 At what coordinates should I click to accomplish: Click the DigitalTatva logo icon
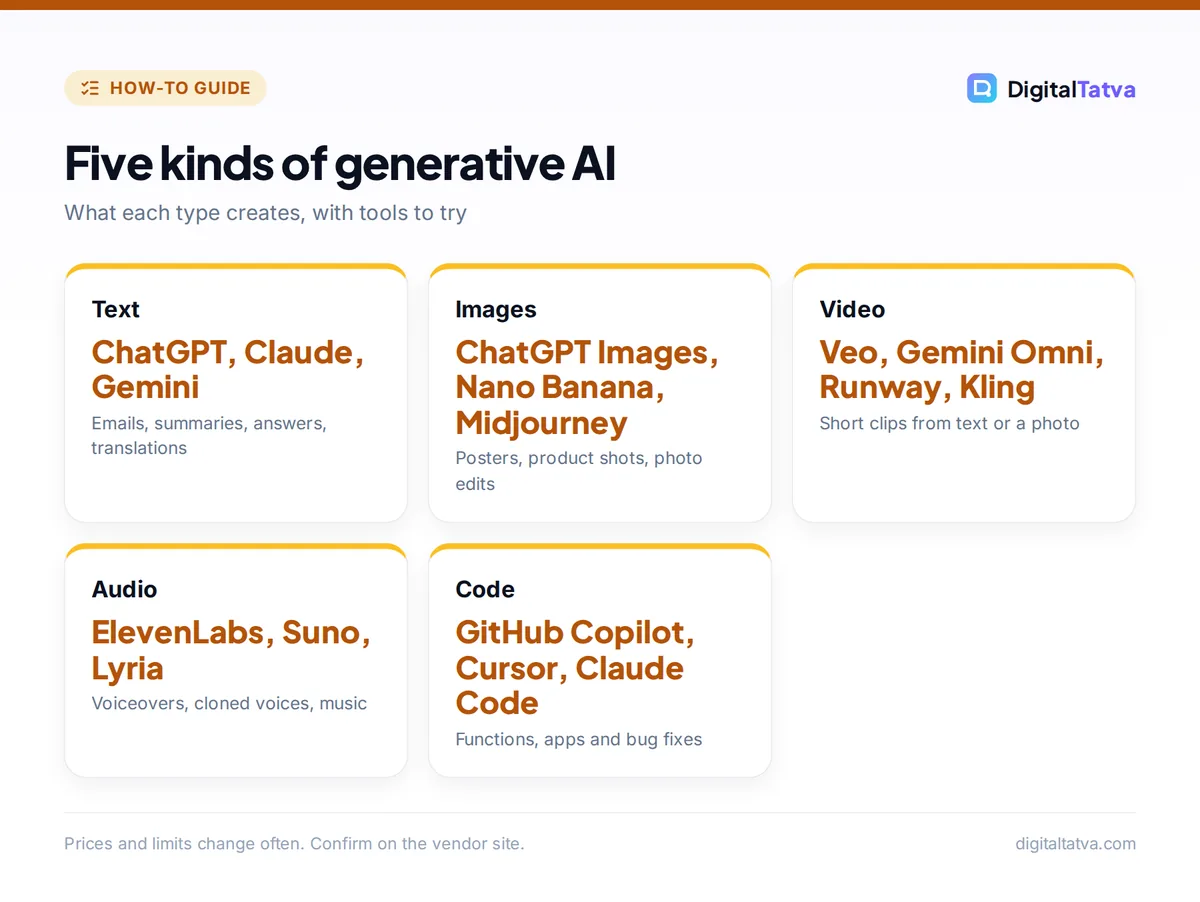(982, 88)
